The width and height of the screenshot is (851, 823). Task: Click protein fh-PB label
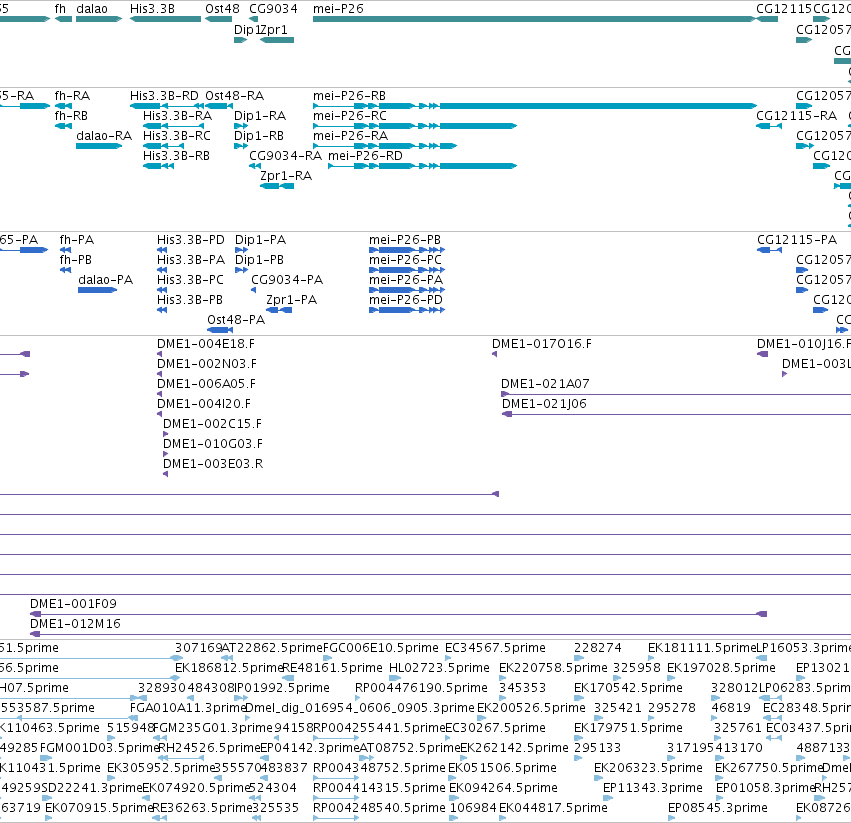tap(75, 260)
